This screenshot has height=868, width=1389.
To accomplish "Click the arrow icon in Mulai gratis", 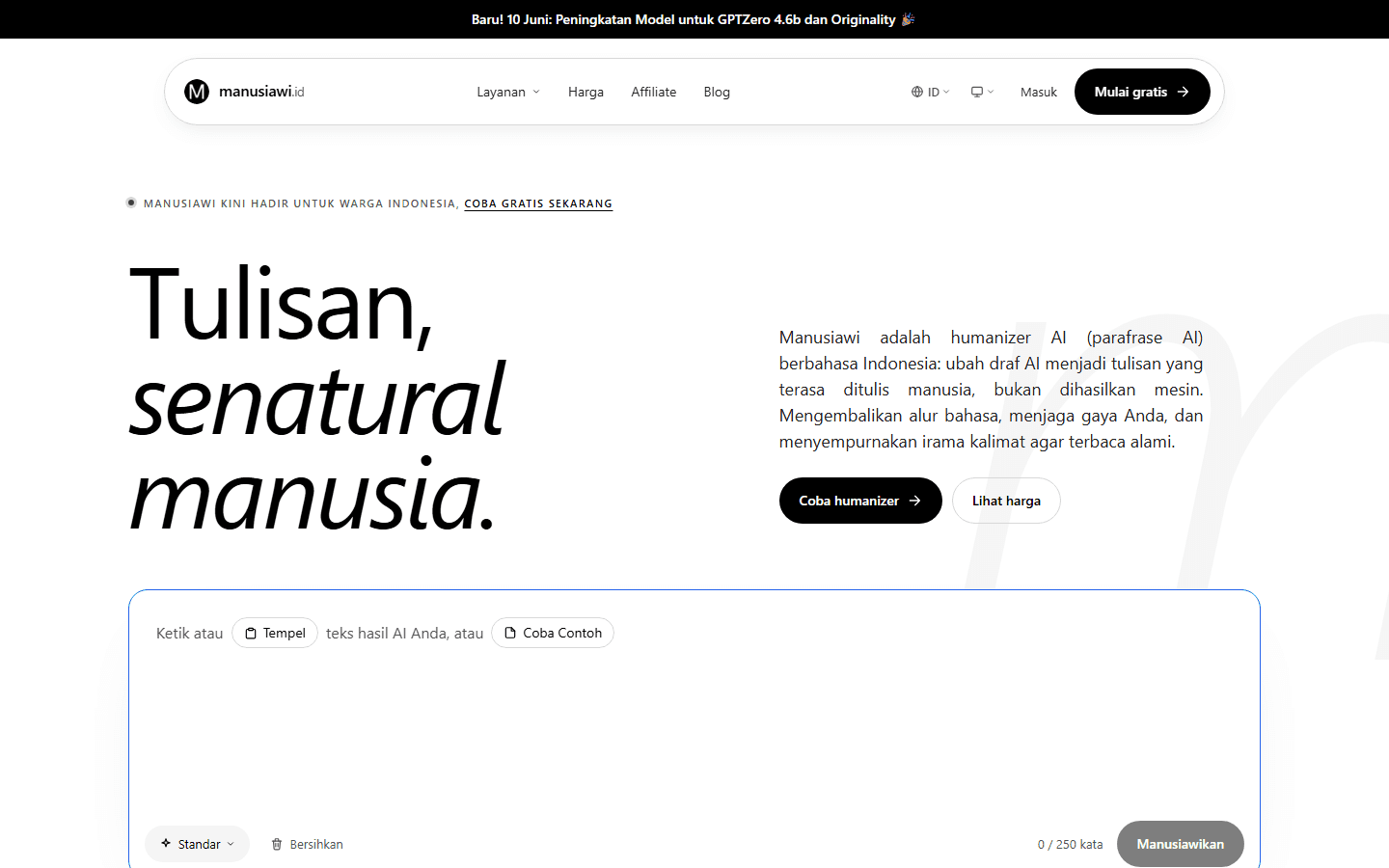I will (1183, 92).
